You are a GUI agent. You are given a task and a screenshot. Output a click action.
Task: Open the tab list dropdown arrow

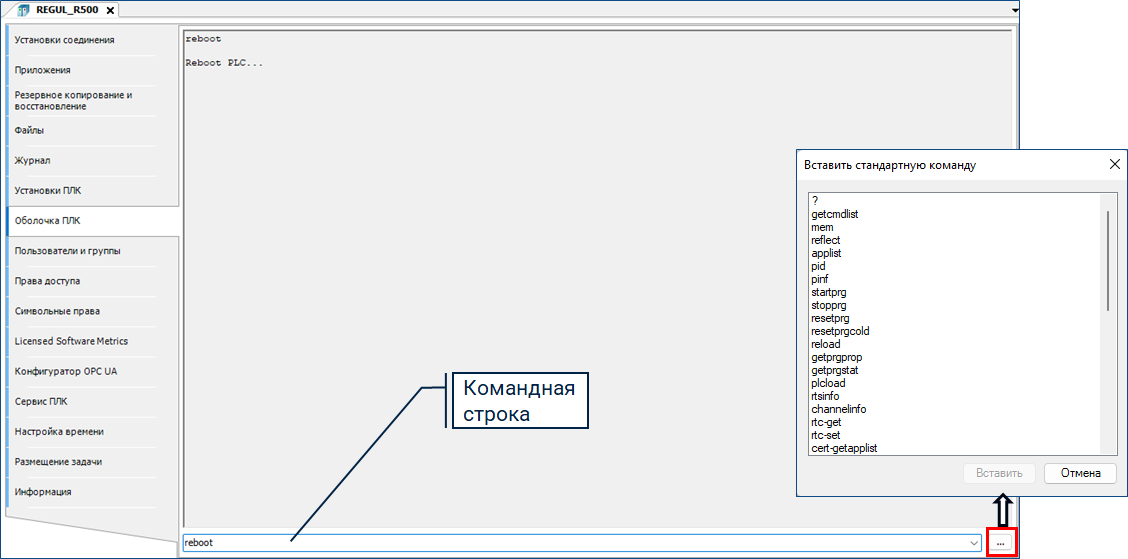[1015, 10]
